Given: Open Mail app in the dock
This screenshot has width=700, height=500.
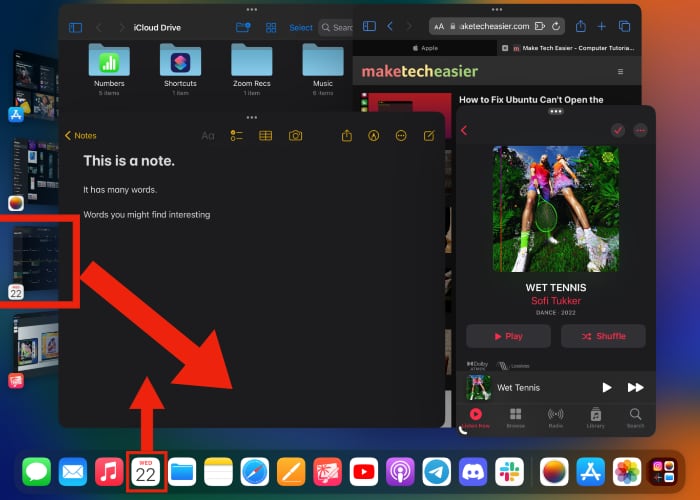Looking at the screenshot, I should coord(73,471).
